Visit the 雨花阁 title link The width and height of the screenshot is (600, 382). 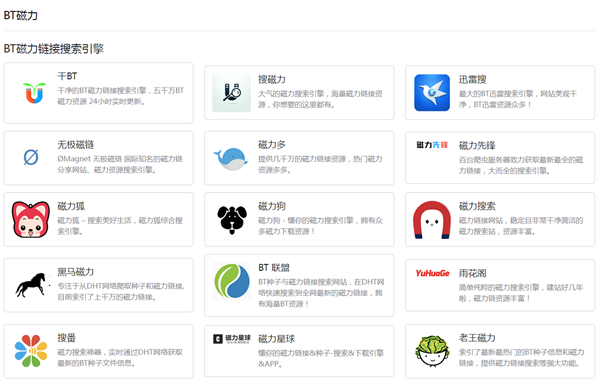473,273
